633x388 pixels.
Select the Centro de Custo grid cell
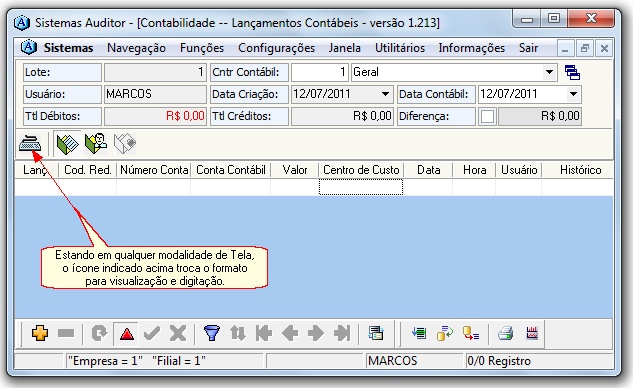(361, 187)
